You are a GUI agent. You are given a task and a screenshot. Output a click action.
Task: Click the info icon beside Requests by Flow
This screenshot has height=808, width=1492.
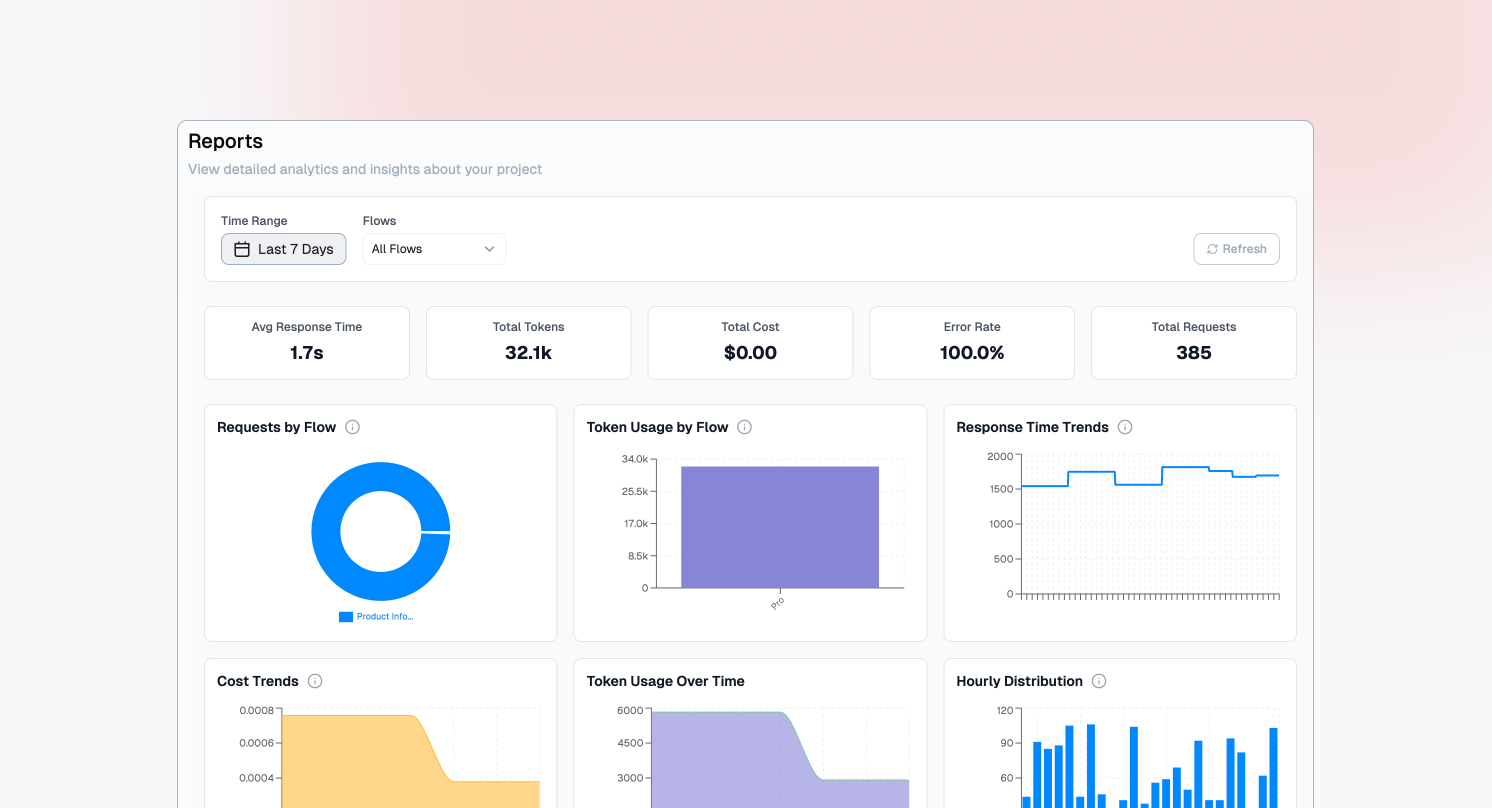pyautogui.click(x=352, y=427)
